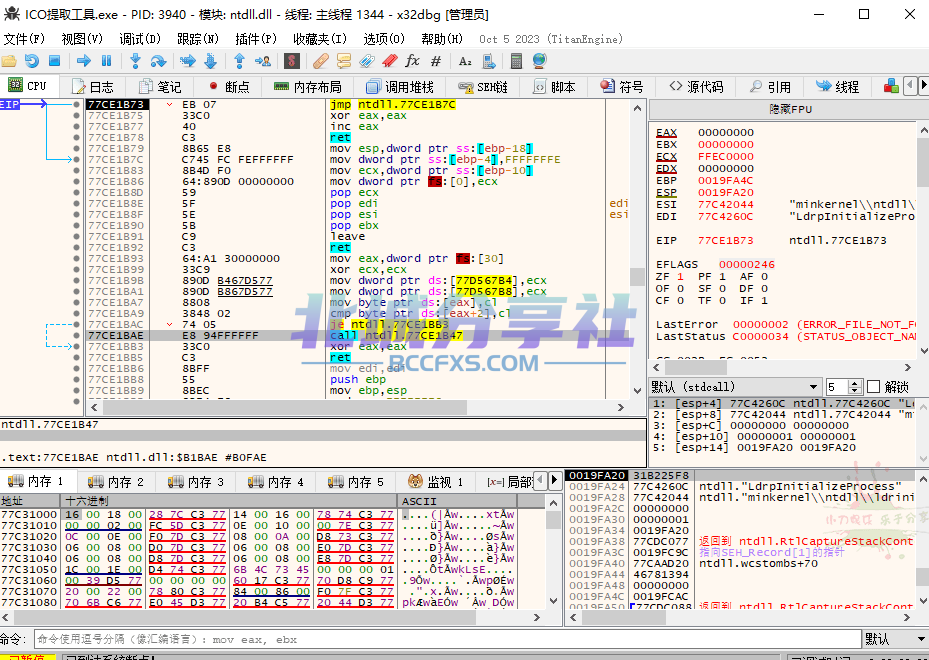
Task: Open the Scylla plugin icon
Action: coord(291,60)
